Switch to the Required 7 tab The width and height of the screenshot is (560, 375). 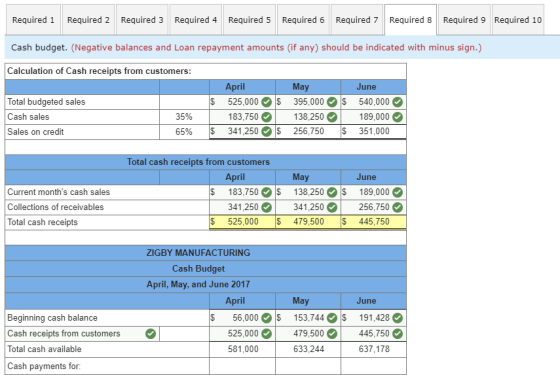pyautogui.click(x=357, y=20)
